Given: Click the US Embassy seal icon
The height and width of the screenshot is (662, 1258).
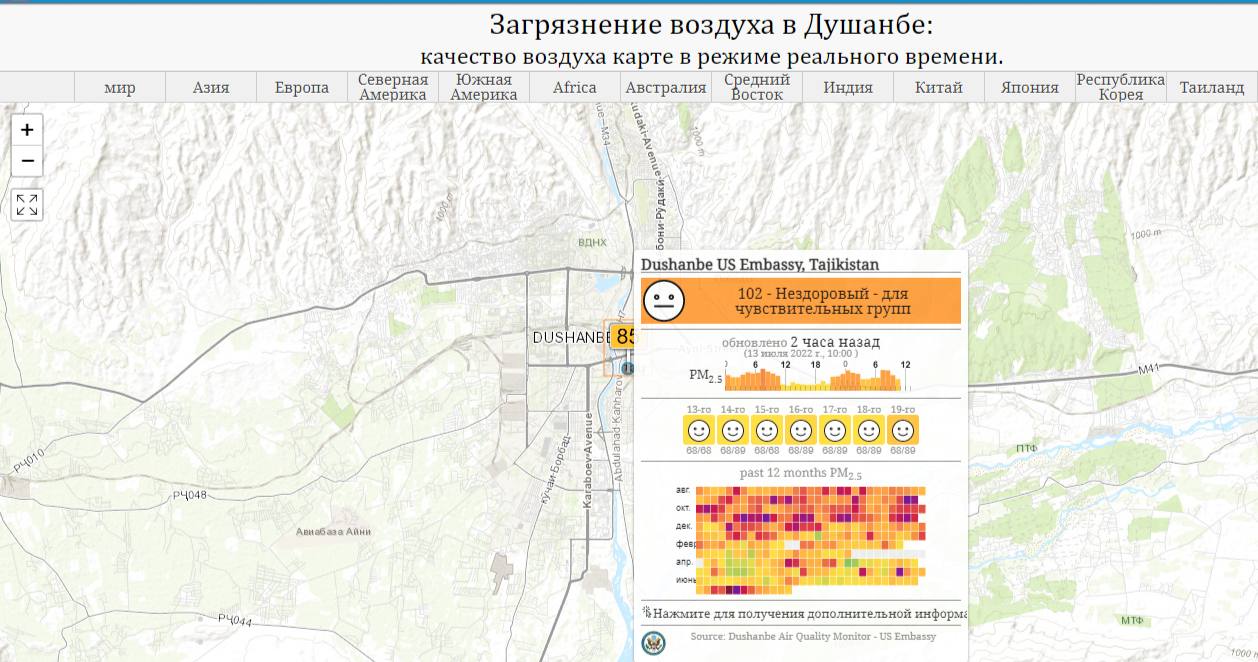Looking at the screenshot, I should 653,642.
